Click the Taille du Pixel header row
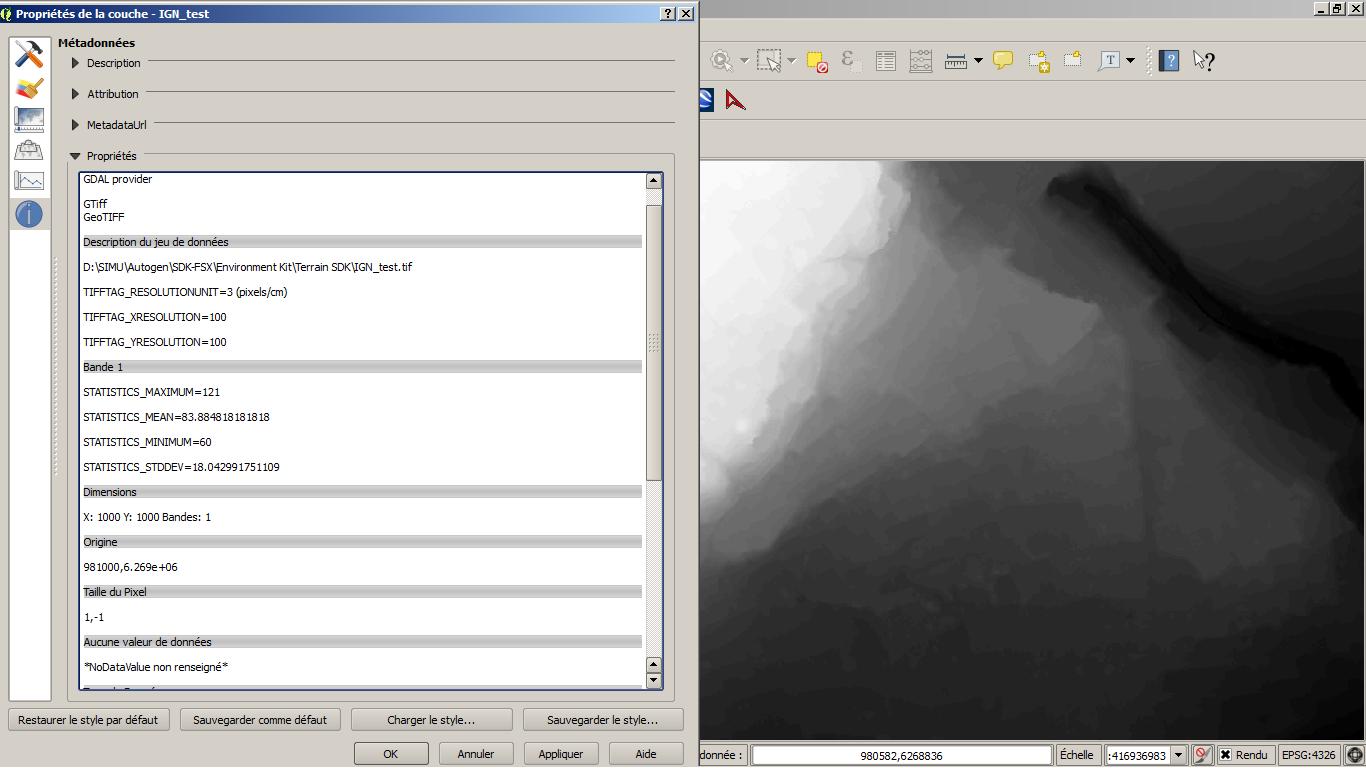The width and height of the screenshot is (1366, 768). click(x=362, y=592)
